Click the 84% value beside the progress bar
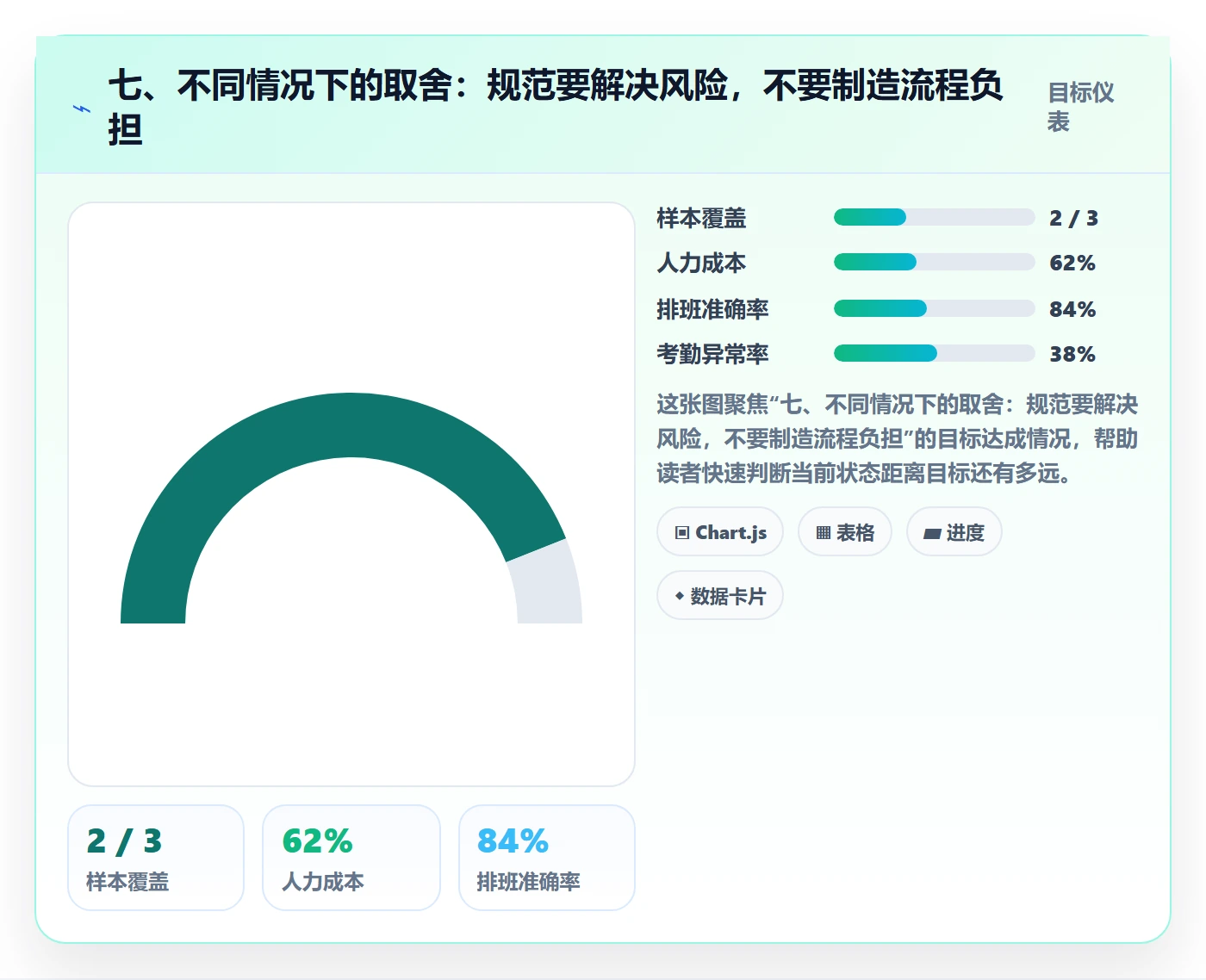Viewport: 1206px width, 980px height. (1072, 309)
